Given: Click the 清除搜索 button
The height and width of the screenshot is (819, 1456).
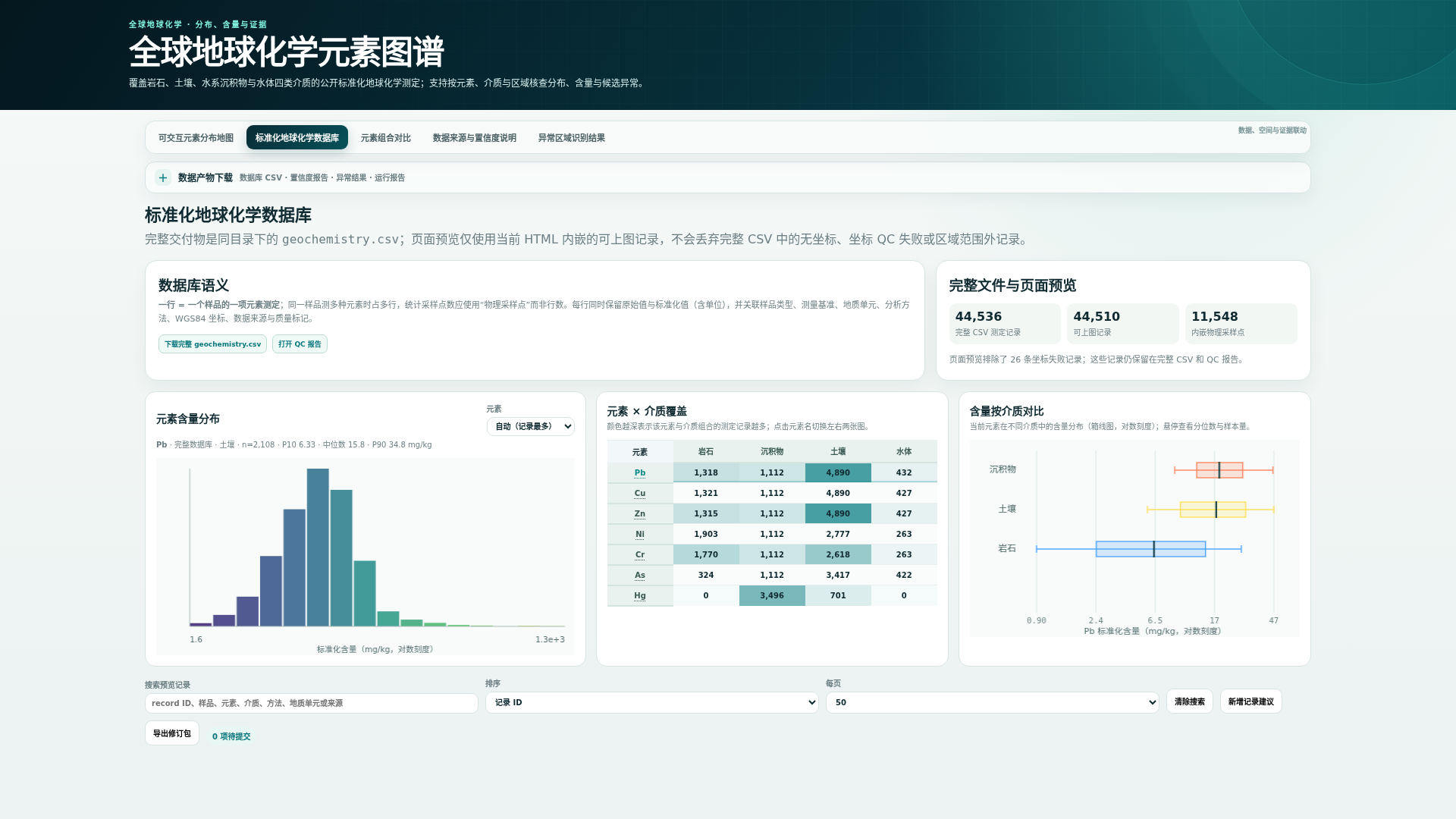Looking at the screenshot, I should click(x=1190, y=701).
